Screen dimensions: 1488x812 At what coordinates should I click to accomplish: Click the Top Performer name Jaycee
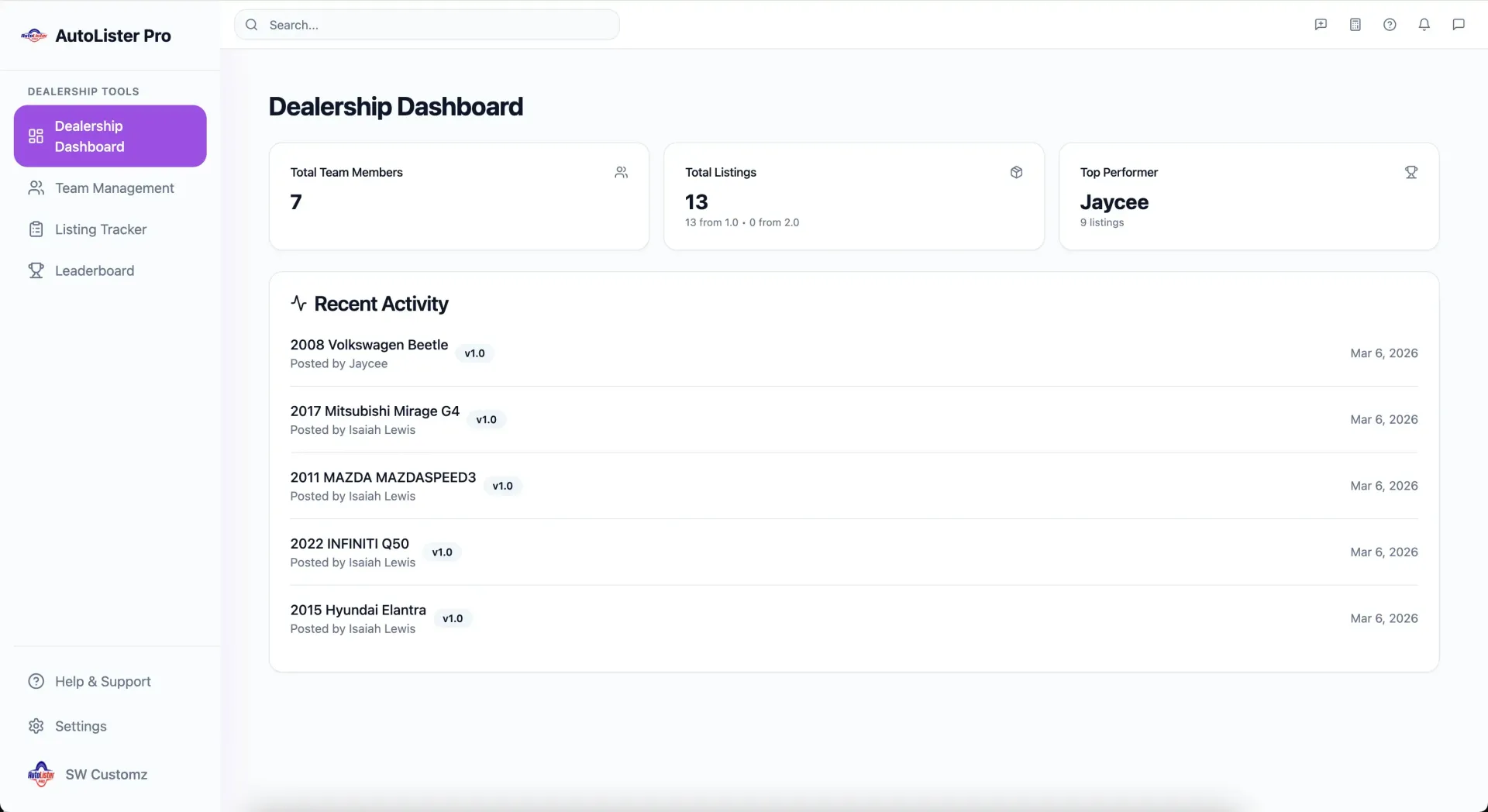(x=1114, y=202)
